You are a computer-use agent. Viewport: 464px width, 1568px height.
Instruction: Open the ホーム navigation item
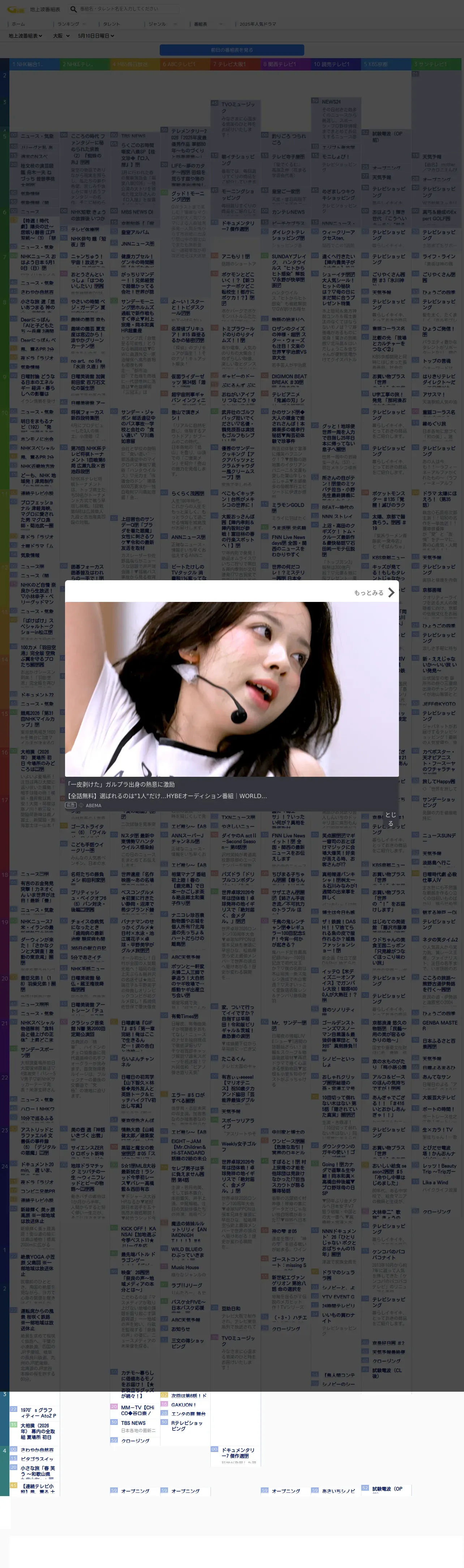[x=18, y=24]
